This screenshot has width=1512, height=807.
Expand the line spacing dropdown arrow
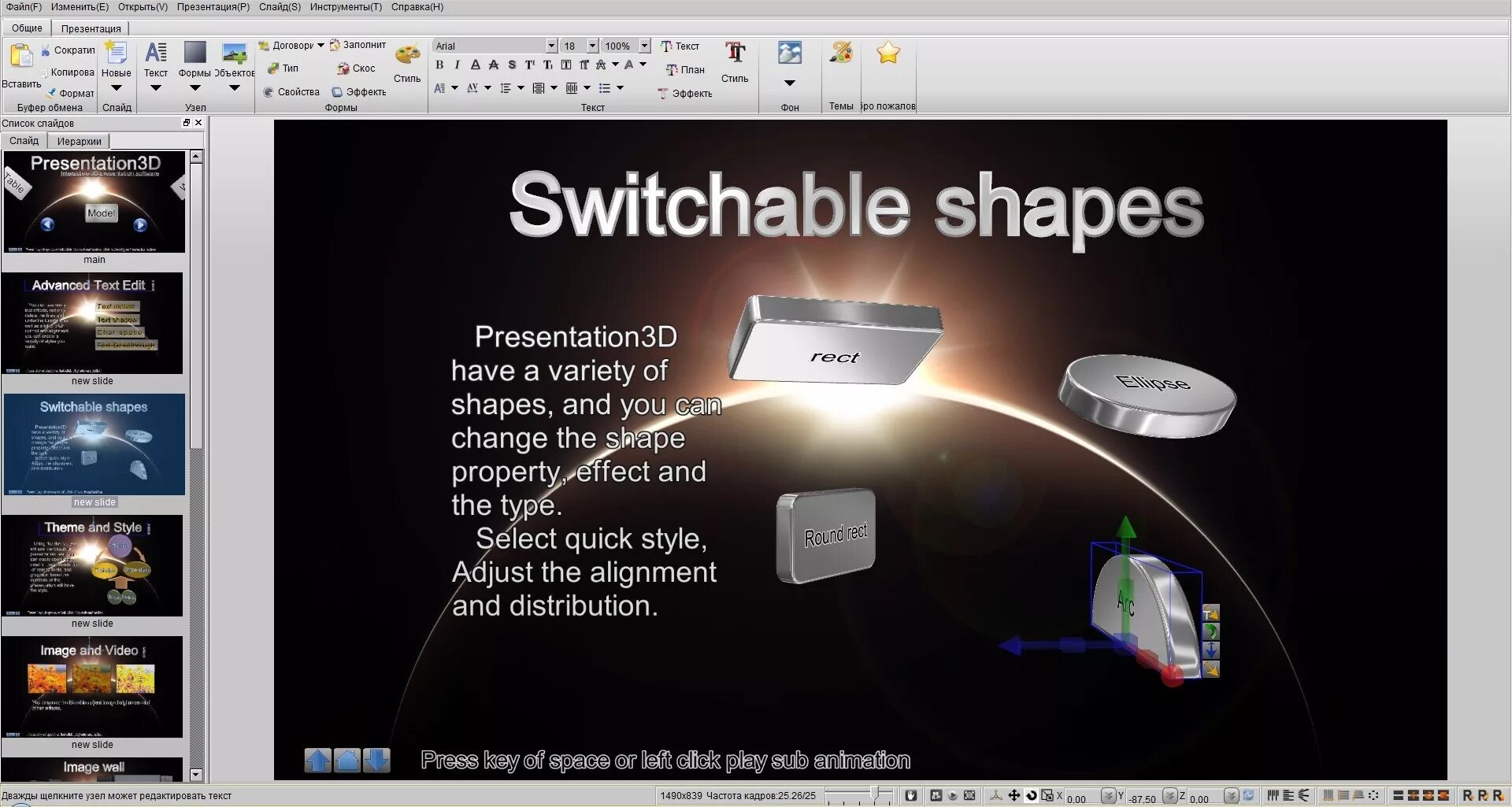coord(521,88)
